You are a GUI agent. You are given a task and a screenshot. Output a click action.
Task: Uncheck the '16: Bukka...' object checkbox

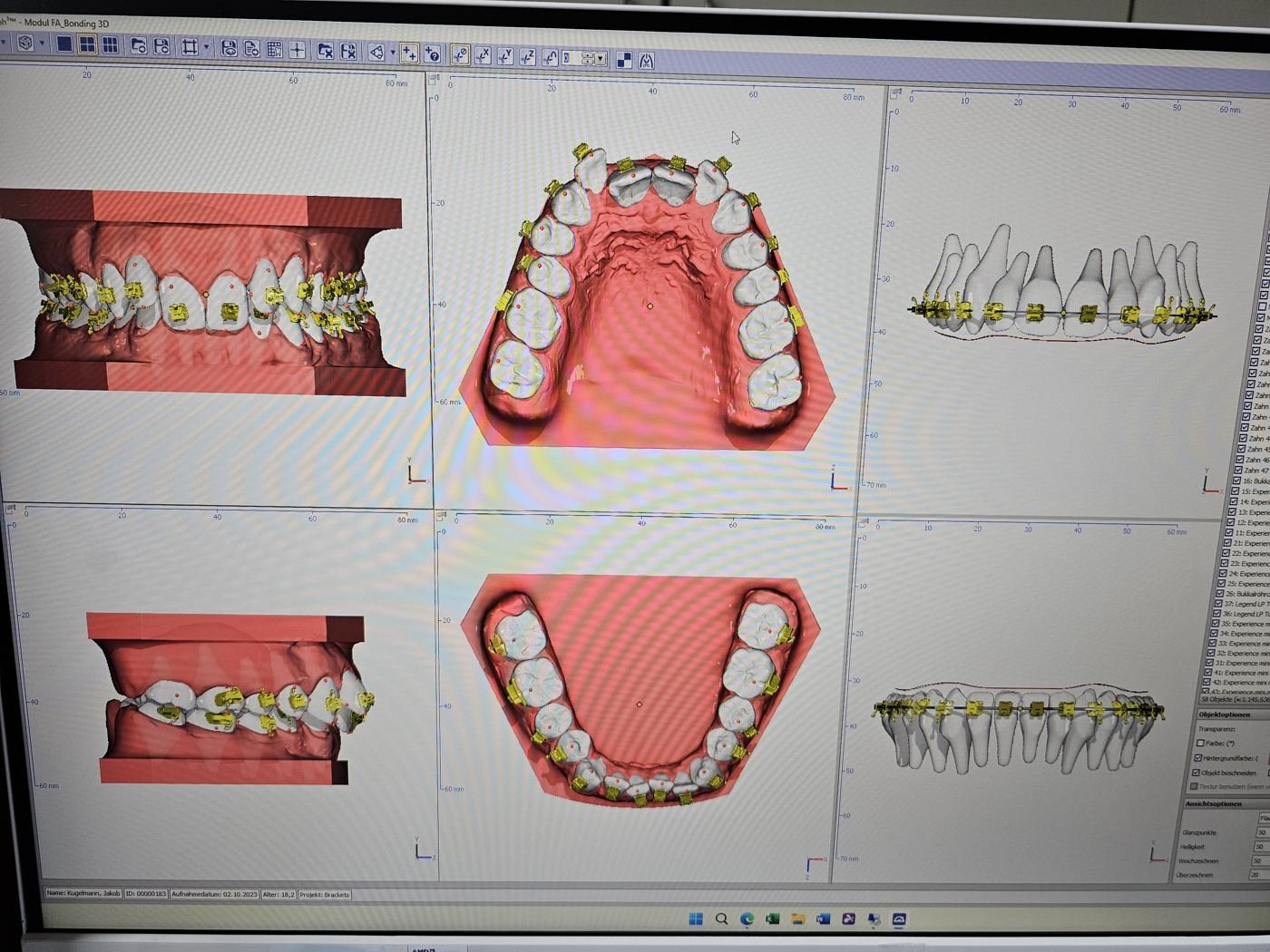tap(1236, 481)
